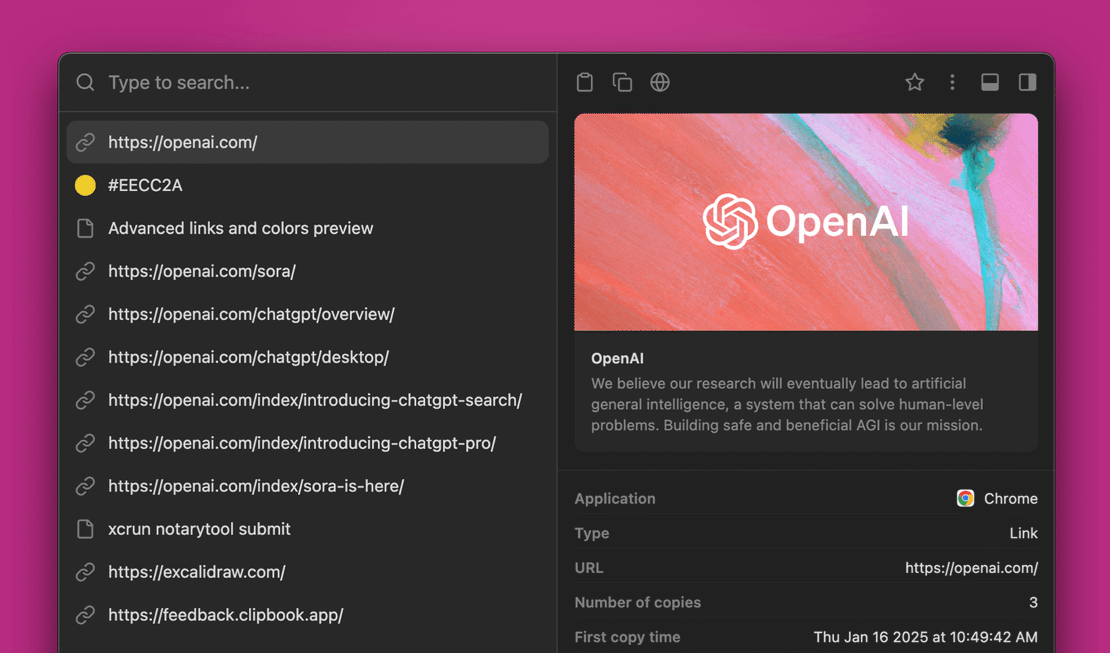Focus the Type to search field
The width and height of the screenshot is (1110, 653).
click(308, 82)
